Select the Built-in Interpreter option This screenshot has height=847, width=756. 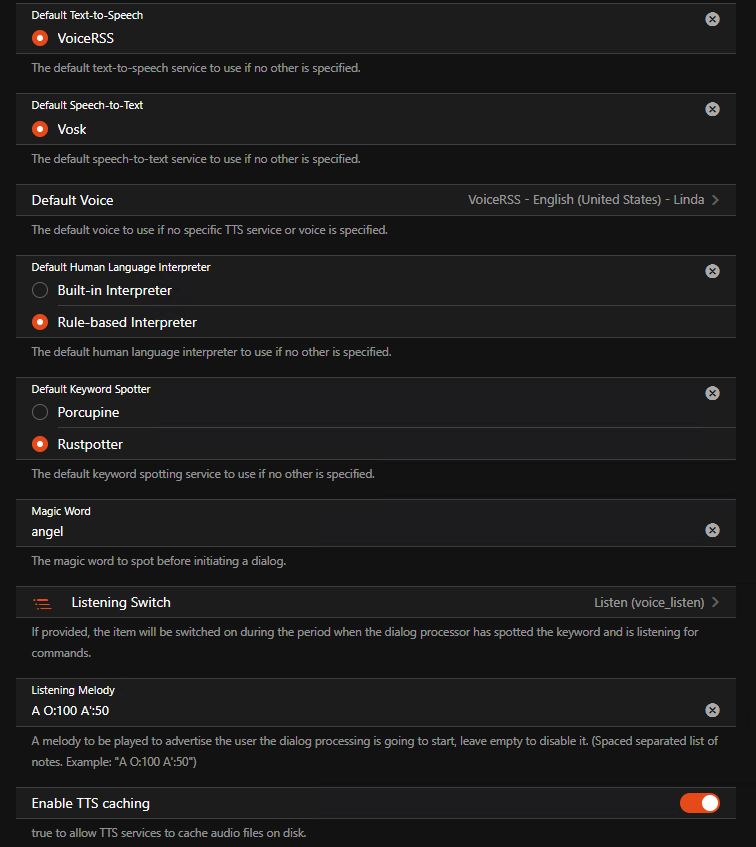[x=40, y=290]
